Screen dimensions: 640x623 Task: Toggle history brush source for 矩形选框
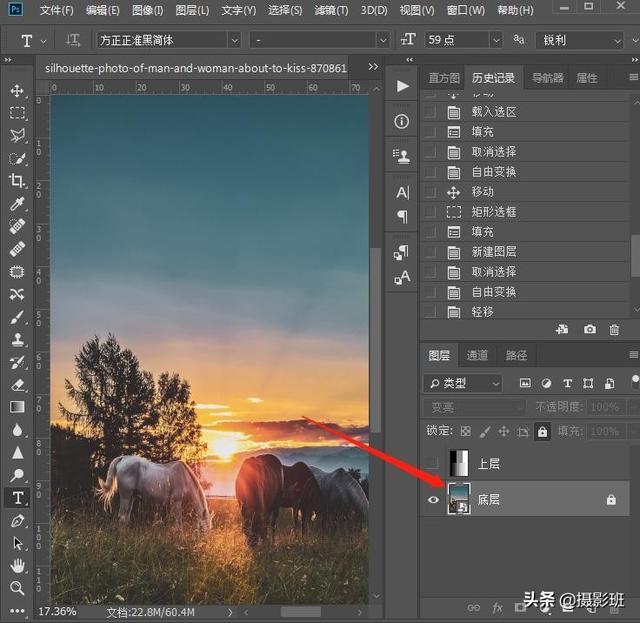(x=430, y=212)
